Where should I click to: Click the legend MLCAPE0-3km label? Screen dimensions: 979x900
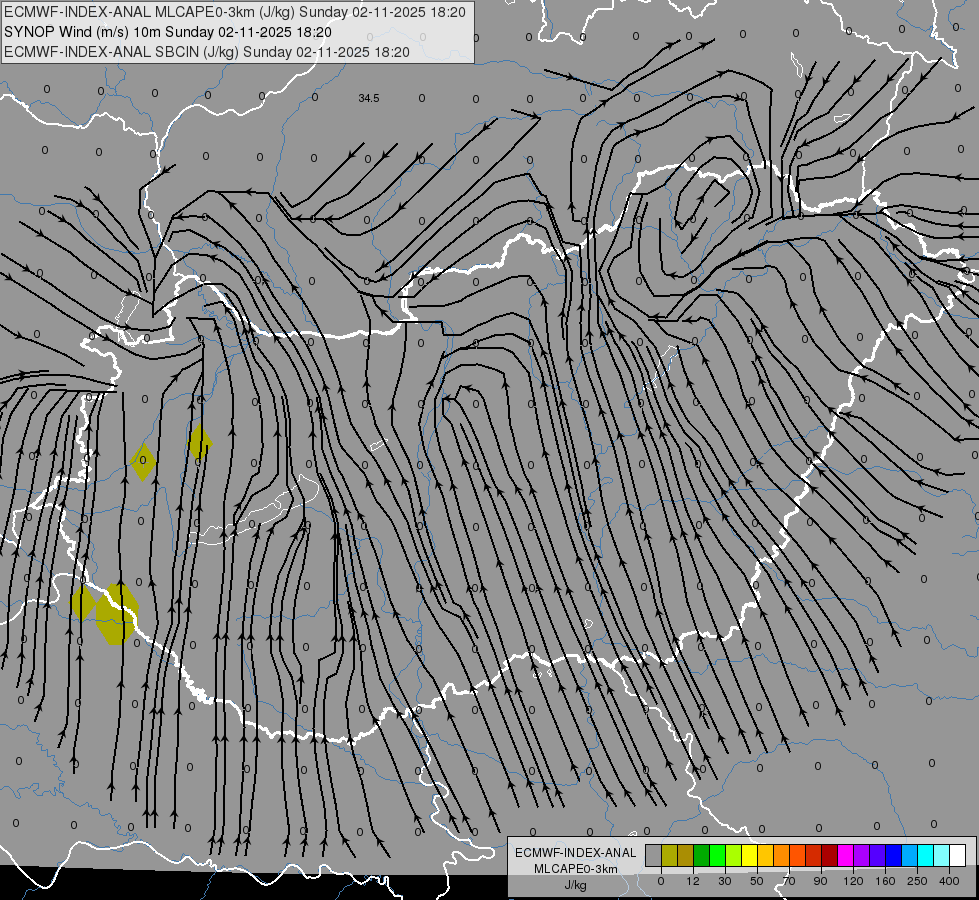575,869
